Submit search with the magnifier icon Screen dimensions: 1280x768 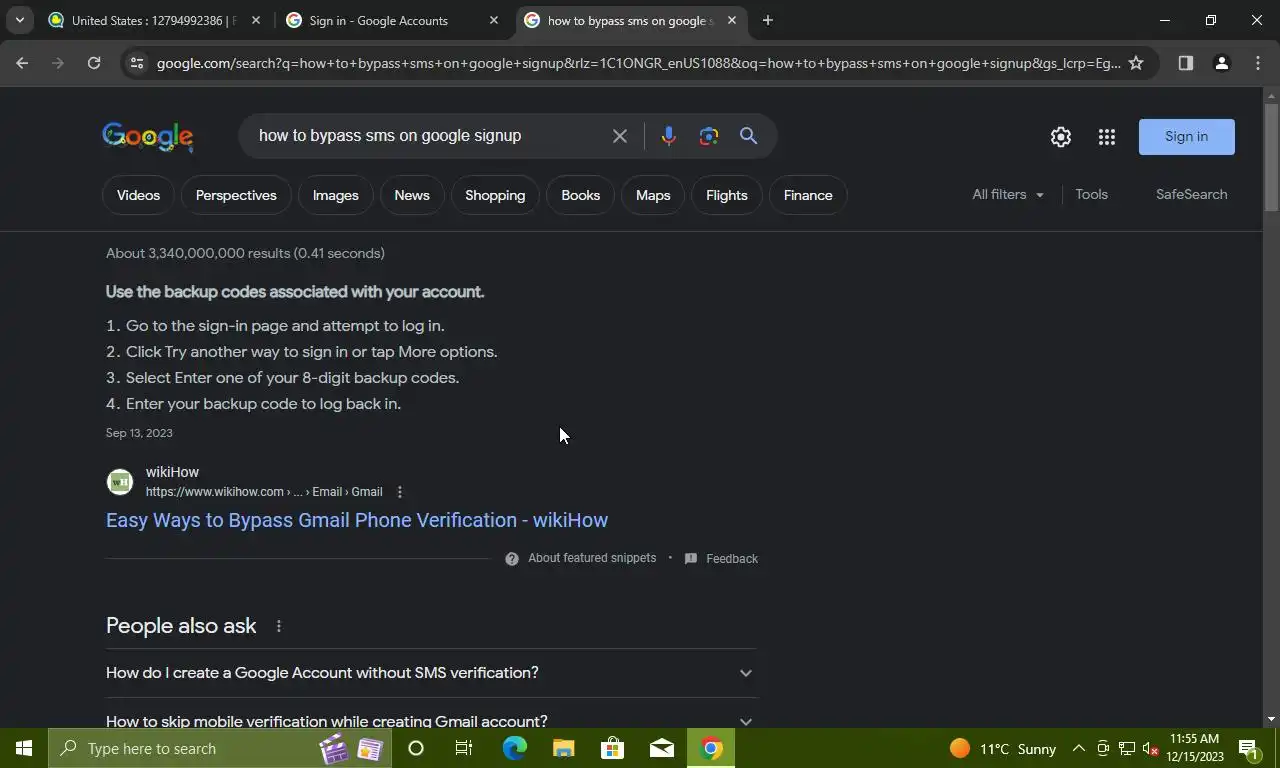pos(748,136)
